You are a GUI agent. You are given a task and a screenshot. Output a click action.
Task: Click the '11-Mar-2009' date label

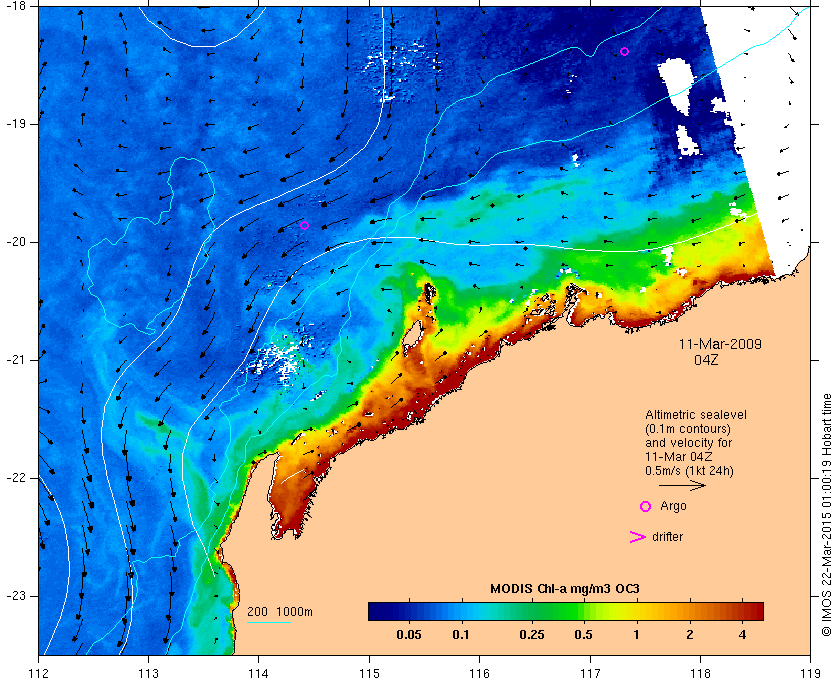pyautogui.click(x=720, y=344)
